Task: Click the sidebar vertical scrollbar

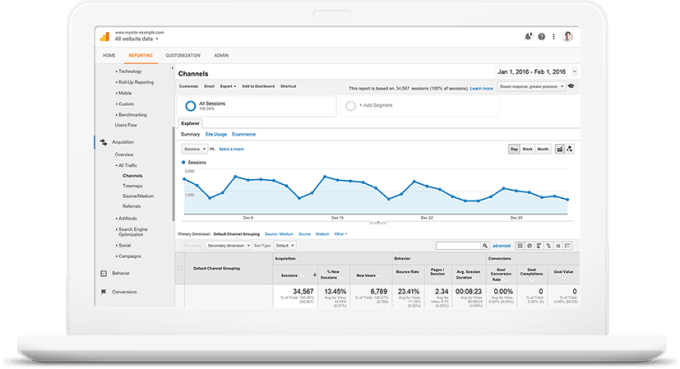Action: [173, 173]
